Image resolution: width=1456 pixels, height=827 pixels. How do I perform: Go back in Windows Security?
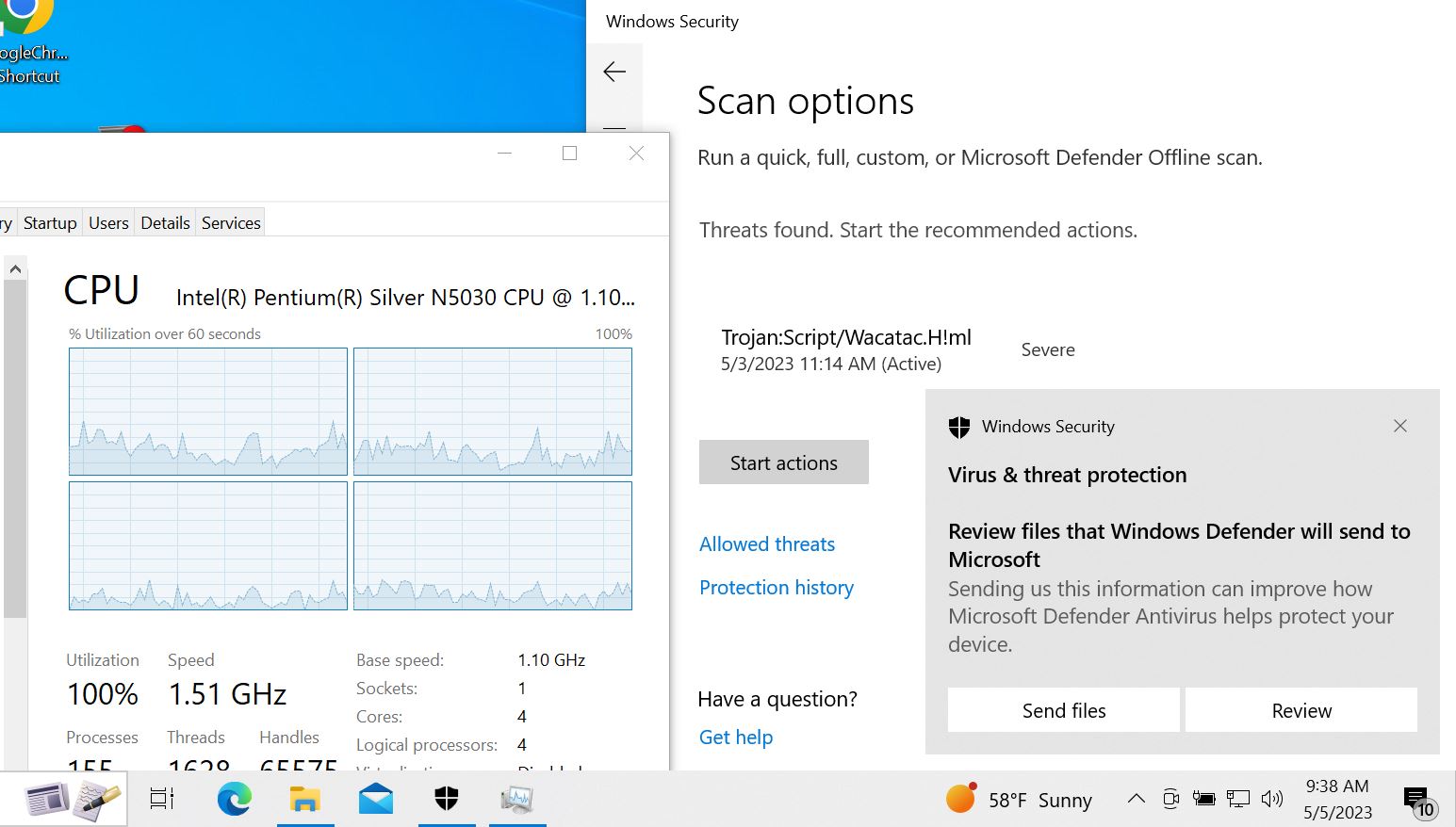(x=614, y=72)
